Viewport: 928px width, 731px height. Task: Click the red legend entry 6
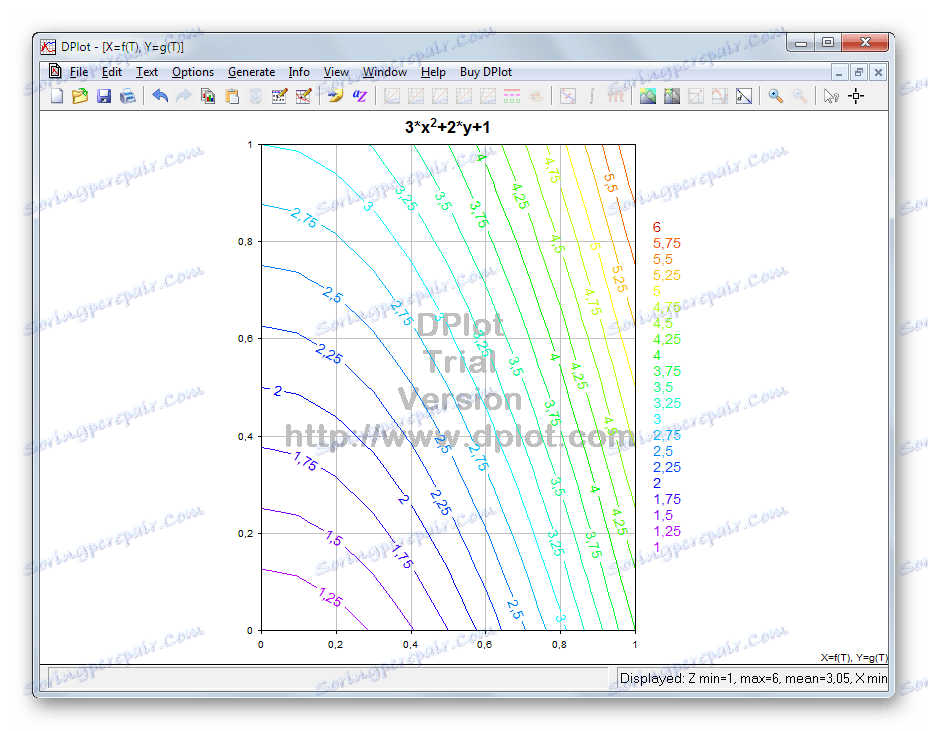pos(656,227)
